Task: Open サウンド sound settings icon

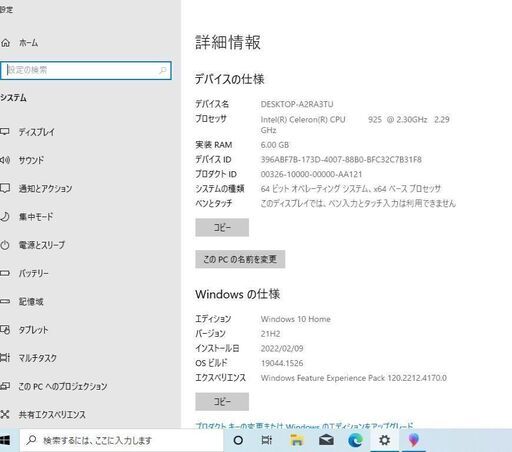Action: point(5,160)
